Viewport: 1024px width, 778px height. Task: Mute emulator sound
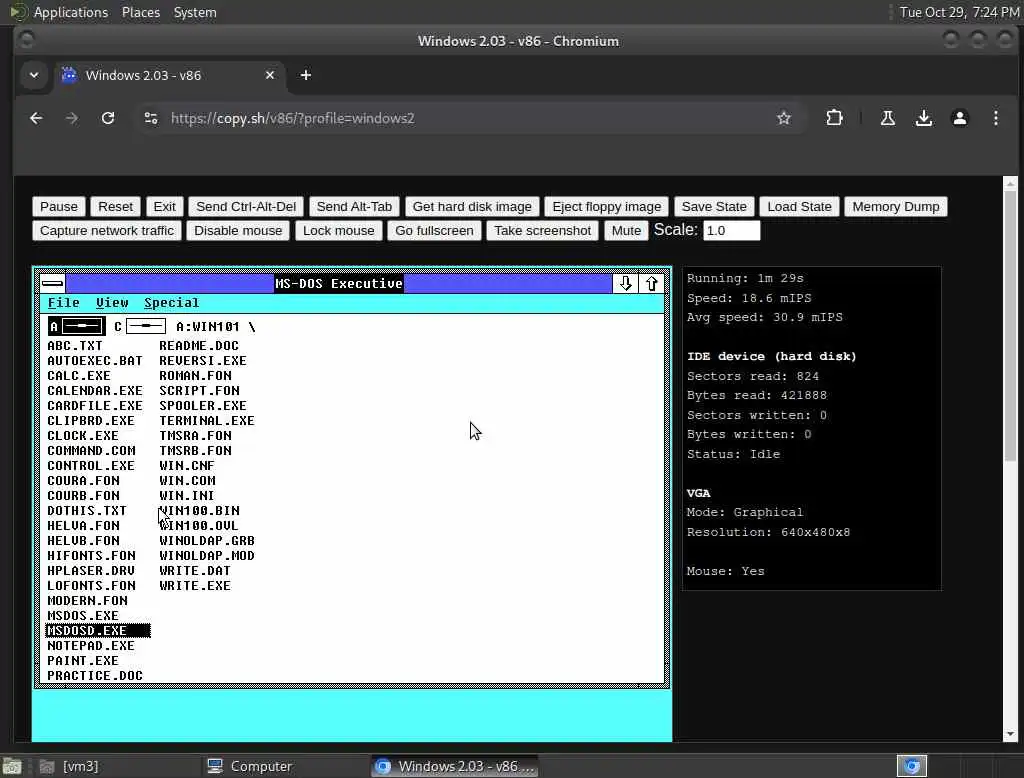click(626, 231)
